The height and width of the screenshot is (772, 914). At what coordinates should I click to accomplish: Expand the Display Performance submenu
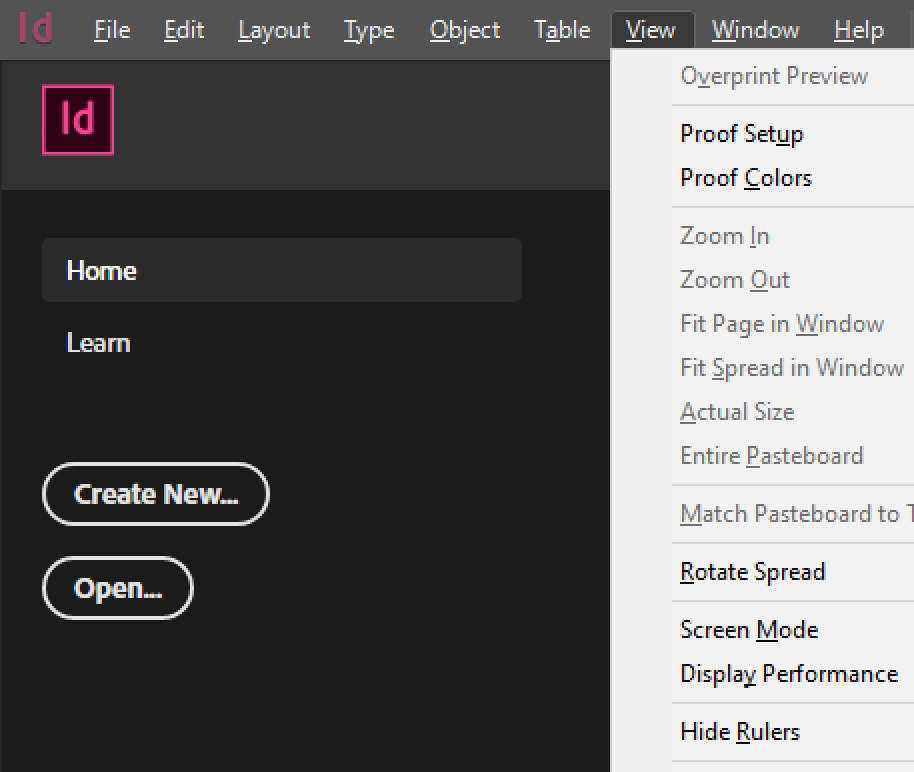click(x=789, y=674)
